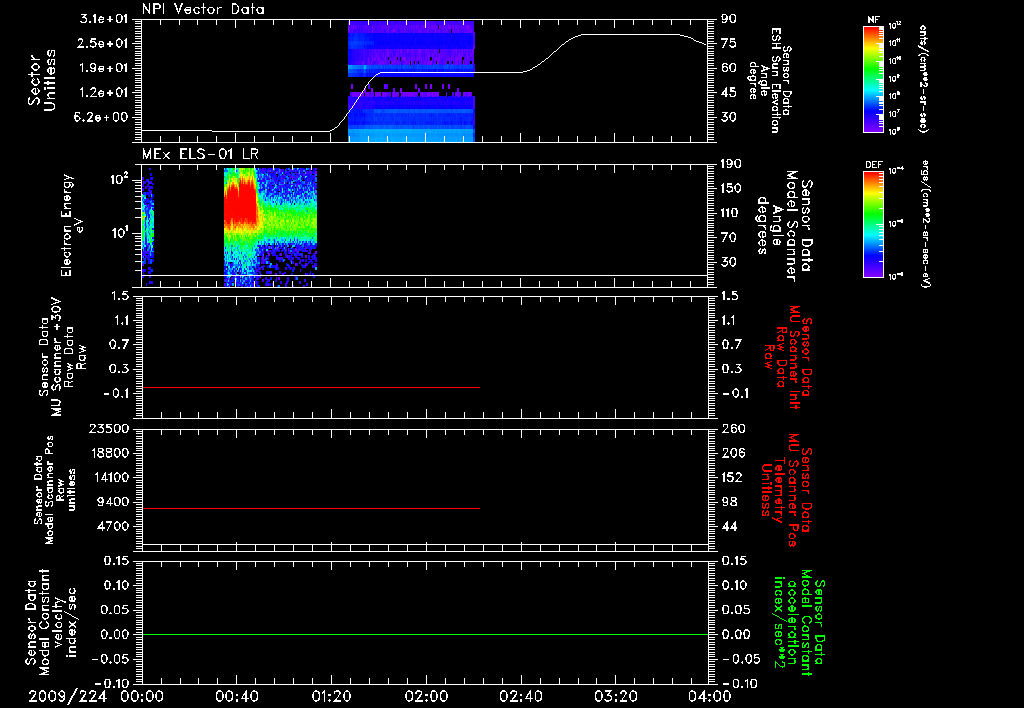Click the "00:40" time tick label
The height and width of the screenshot is (708, 1024).
(236, 696)
